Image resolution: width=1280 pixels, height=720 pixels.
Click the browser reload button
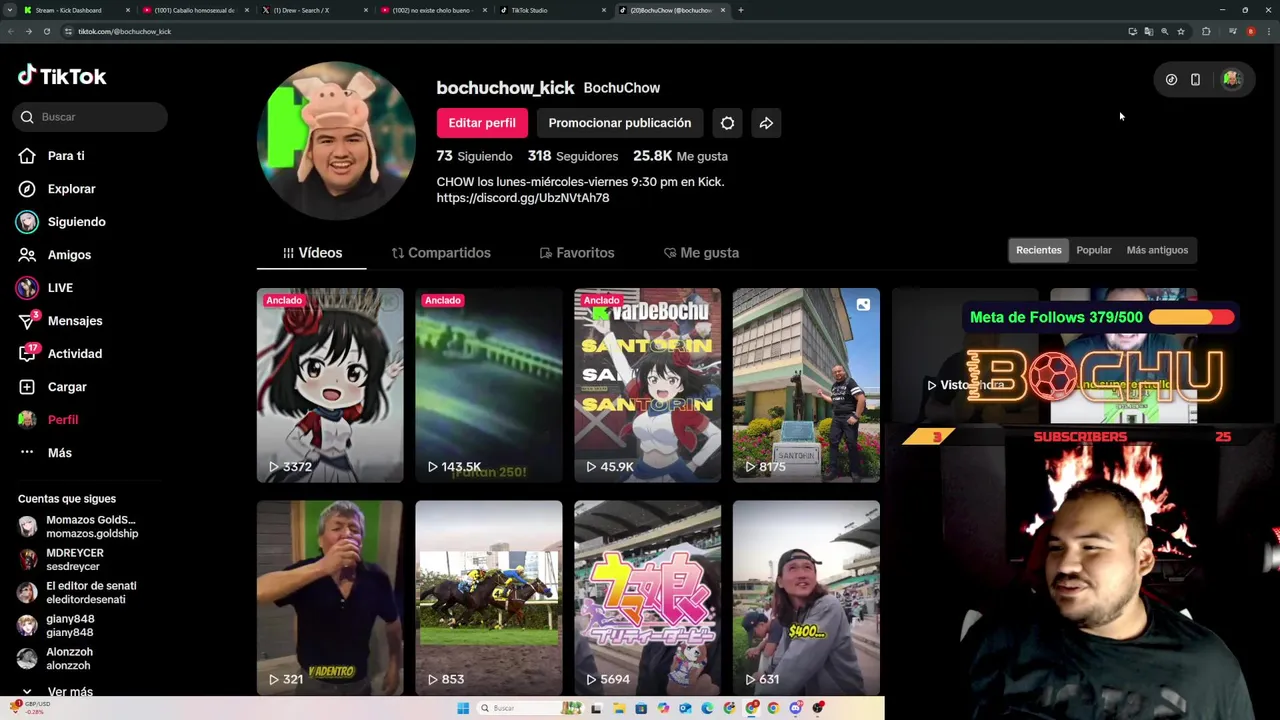point(46,31)
